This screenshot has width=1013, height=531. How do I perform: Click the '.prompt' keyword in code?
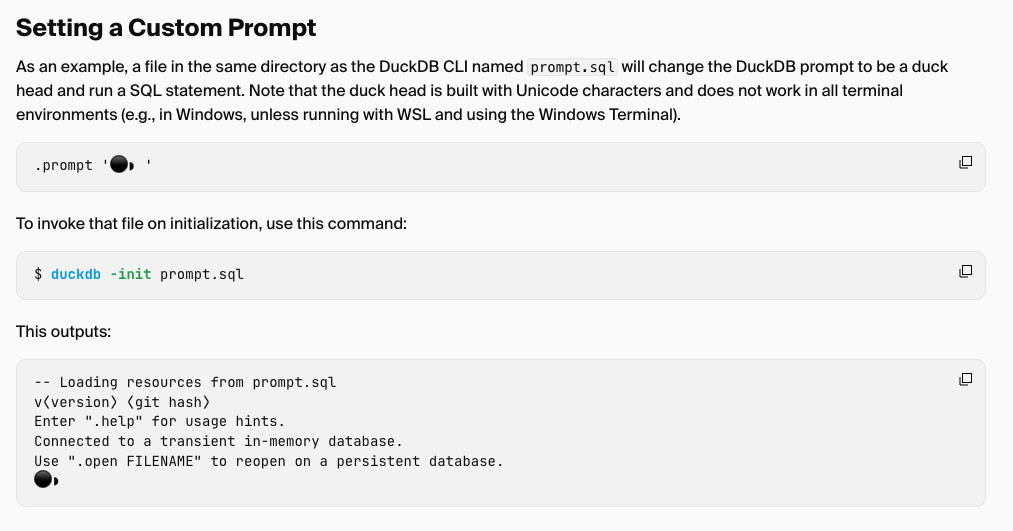[63, 165]
